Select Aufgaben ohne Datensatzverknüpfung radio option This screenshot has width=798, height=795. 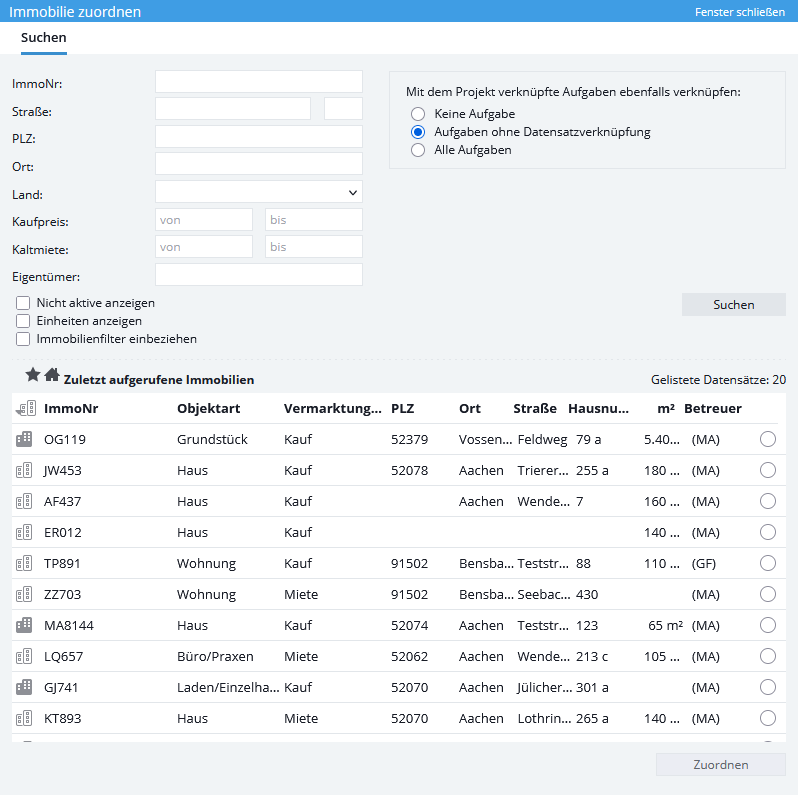point(418,132)
